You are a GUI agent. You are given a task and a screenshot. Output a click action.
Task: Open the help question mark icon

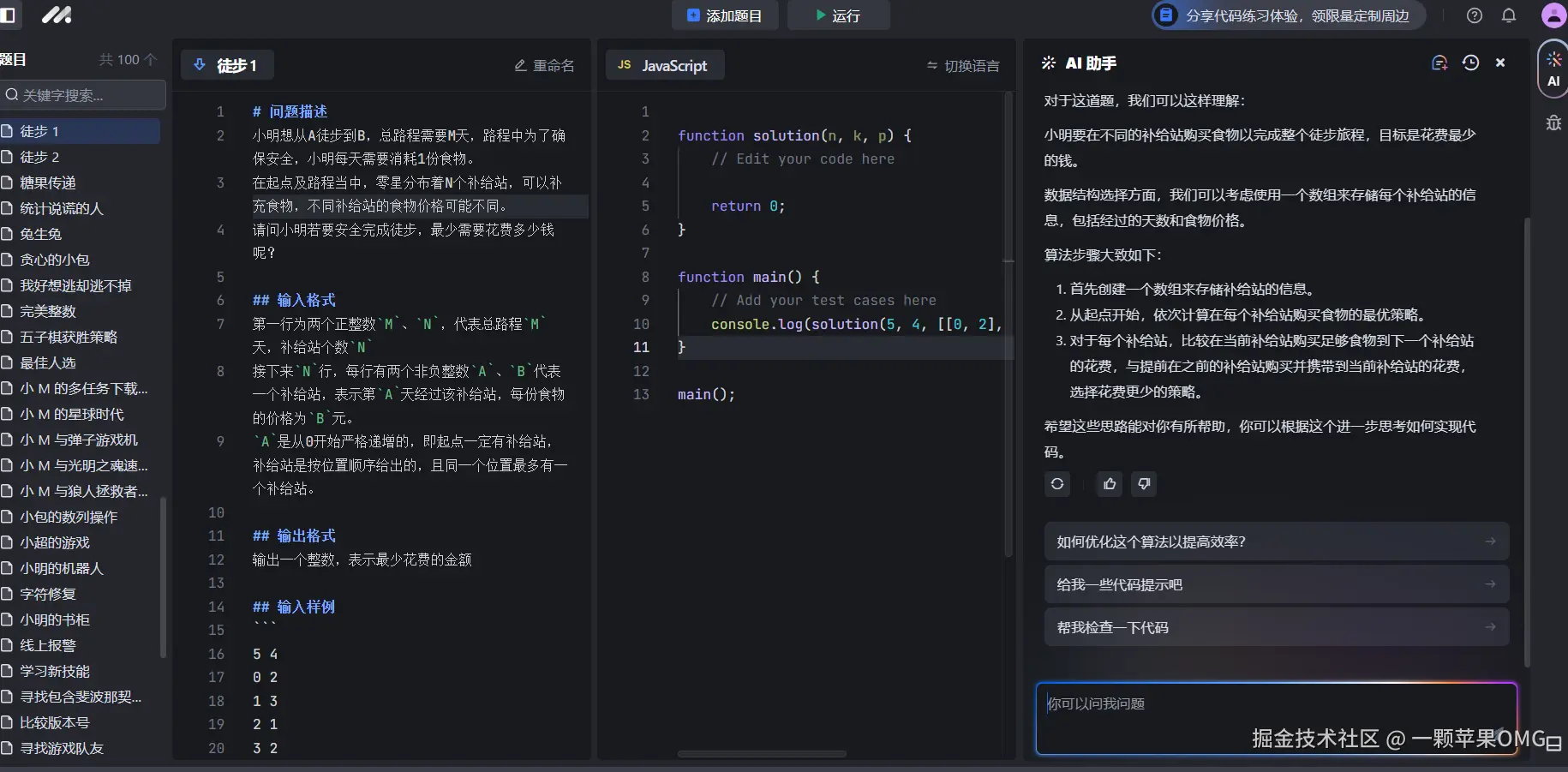[x=1475, y=15]
